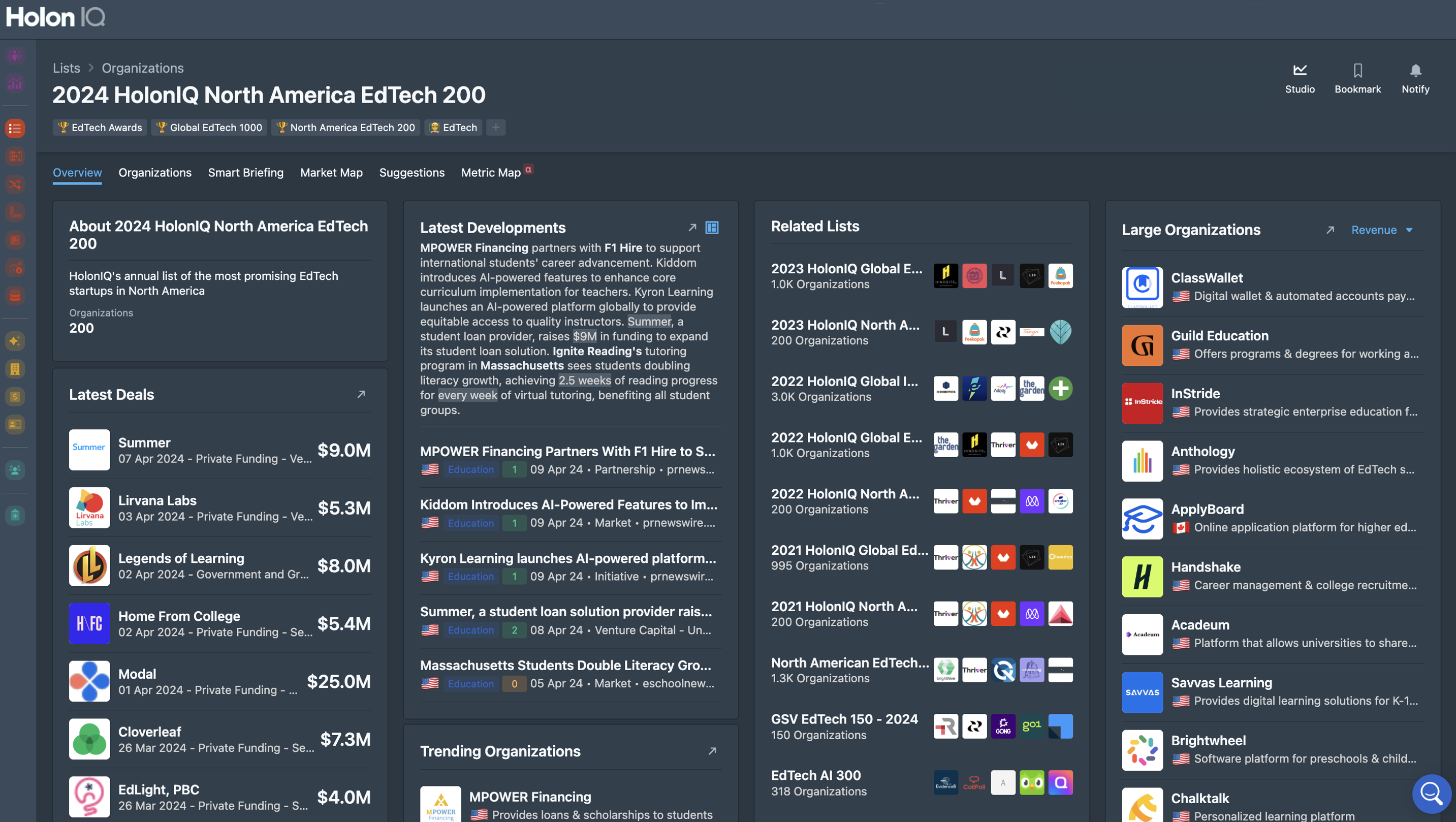Open MPOWER Financing Partners news headline
Viewport: 1456px width, 822px height.
(x=567, y=451)
